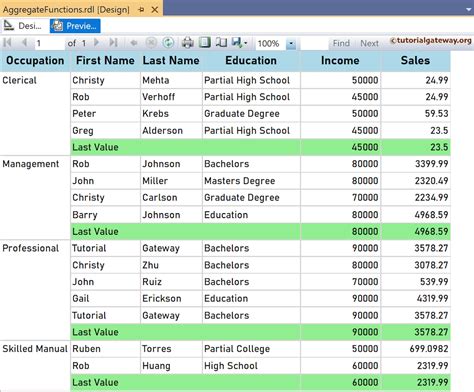Image resolution: width=474 pixels, height=392 pixels.
Task: Click Last Value label in Professional group
Action: [x=95, y=332]
